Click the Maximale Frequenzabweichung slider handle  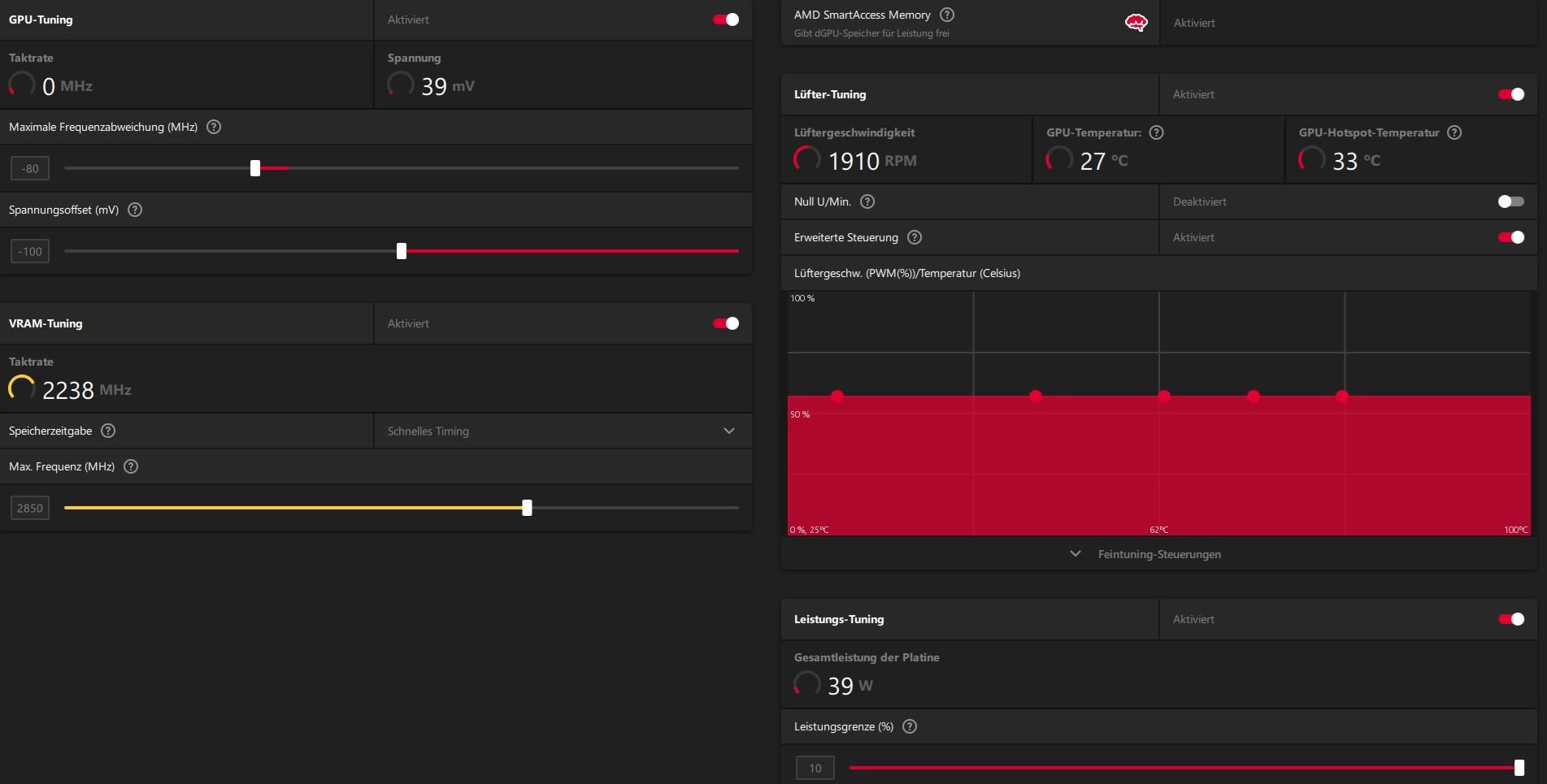pos(255,168)
